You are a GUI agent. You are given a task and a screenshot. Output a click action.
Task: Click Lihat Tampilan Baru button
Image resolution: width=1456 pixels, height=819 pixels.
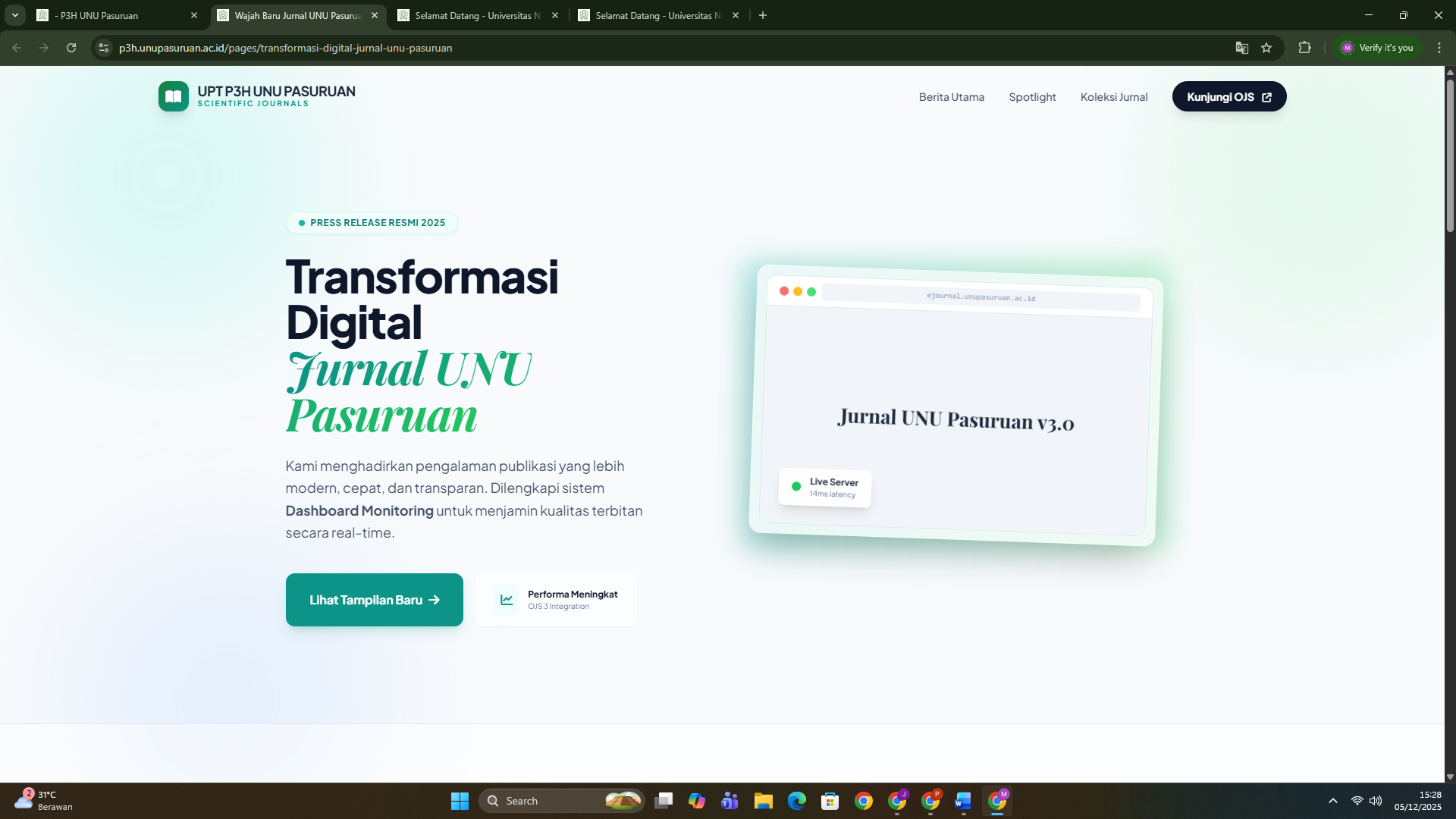[x=375, y=600]
